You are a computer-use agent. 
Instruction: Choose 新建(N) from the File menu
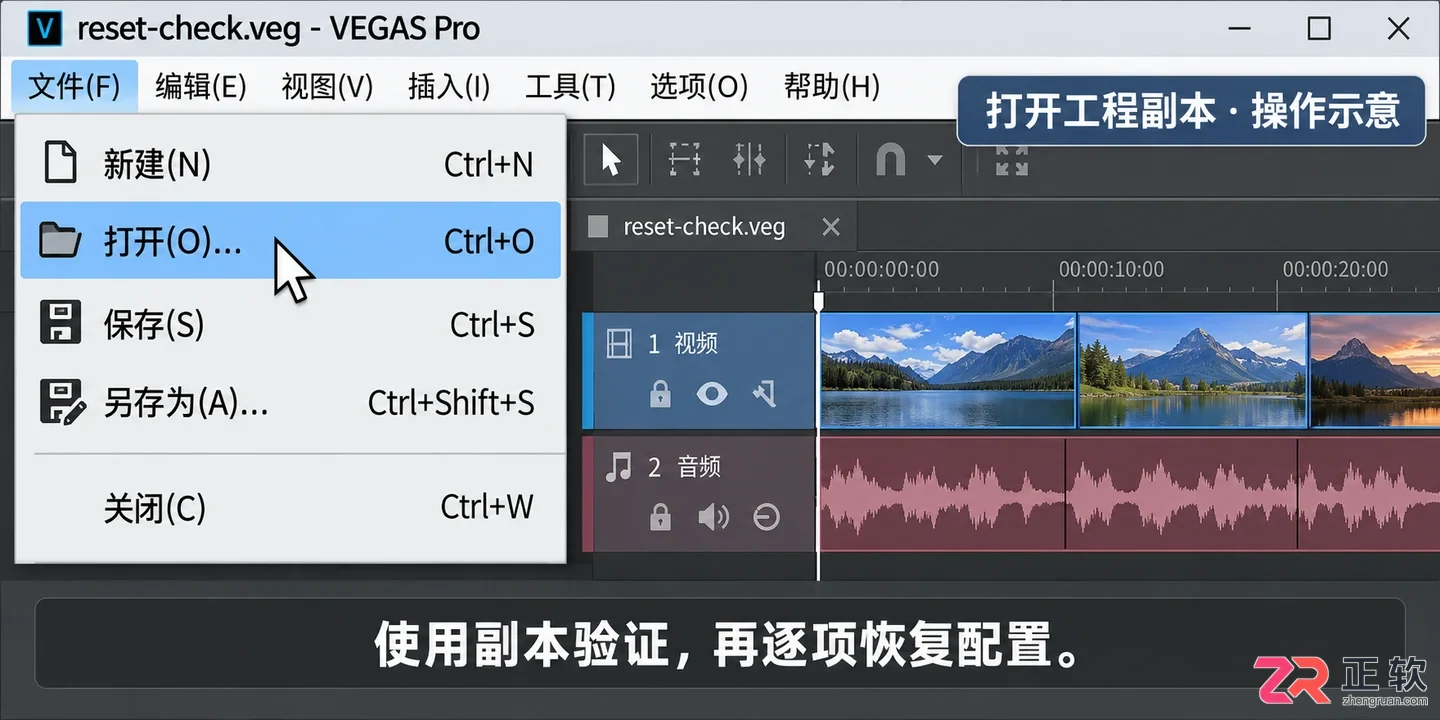(x=290, y=163)
